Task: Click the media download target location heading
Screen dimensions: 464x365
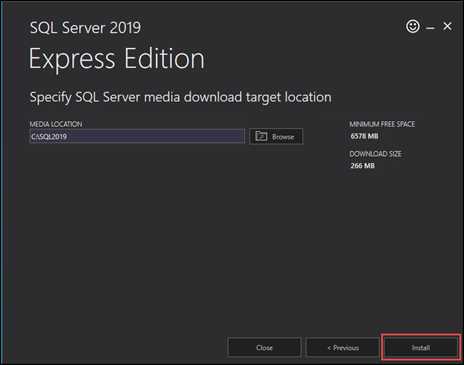Action: pyautogui.click(x=181, y=97)
